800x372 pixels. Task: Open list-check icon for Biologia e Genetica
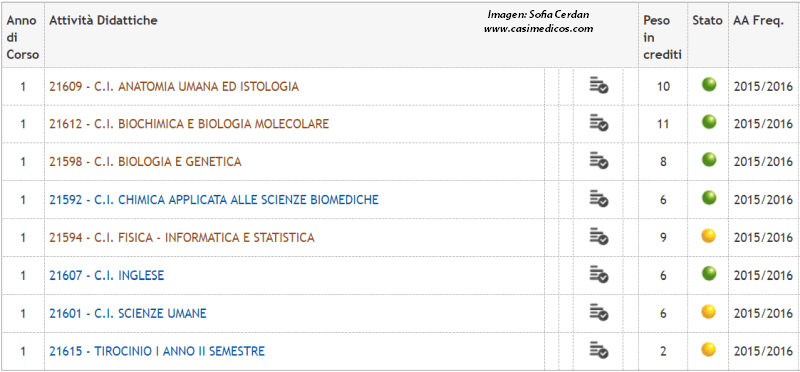(598, 161)
